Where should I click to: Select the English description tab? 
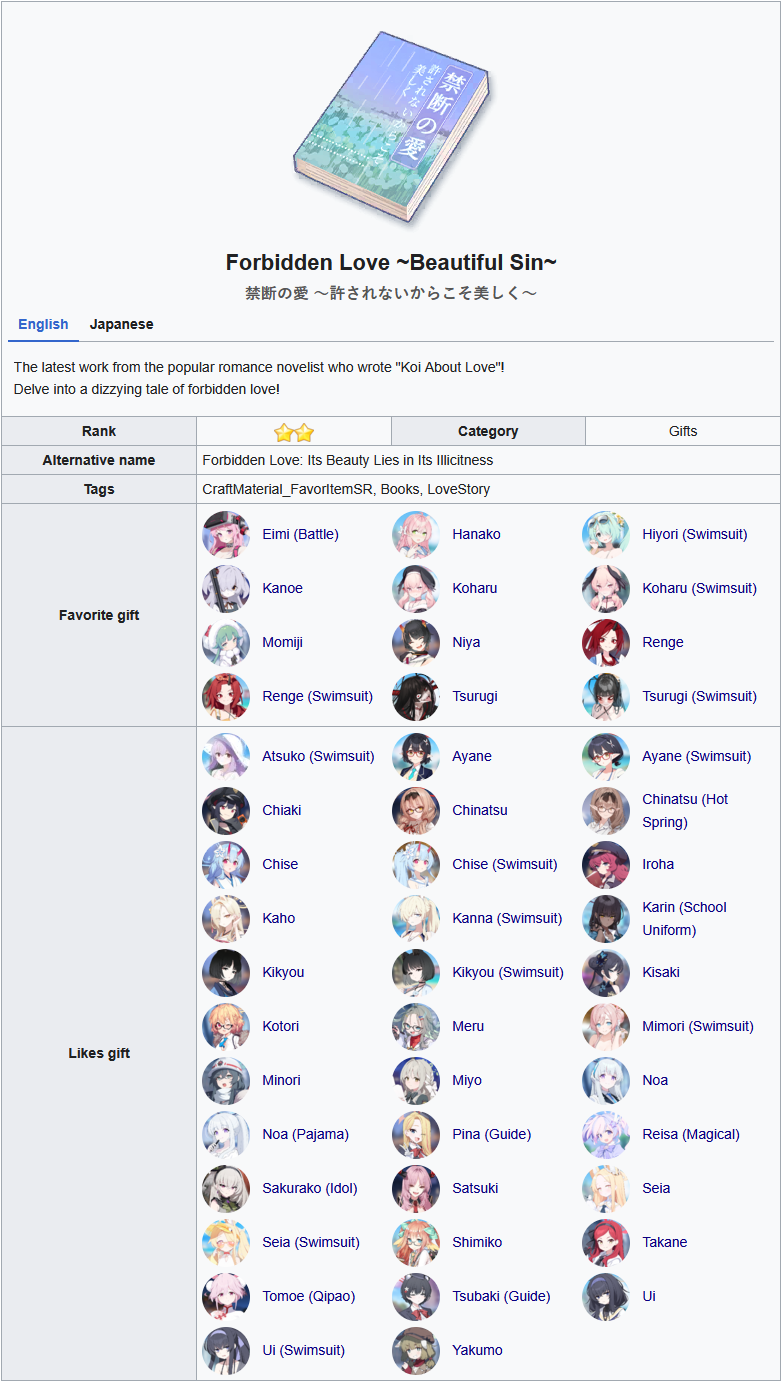pos(43,325)
